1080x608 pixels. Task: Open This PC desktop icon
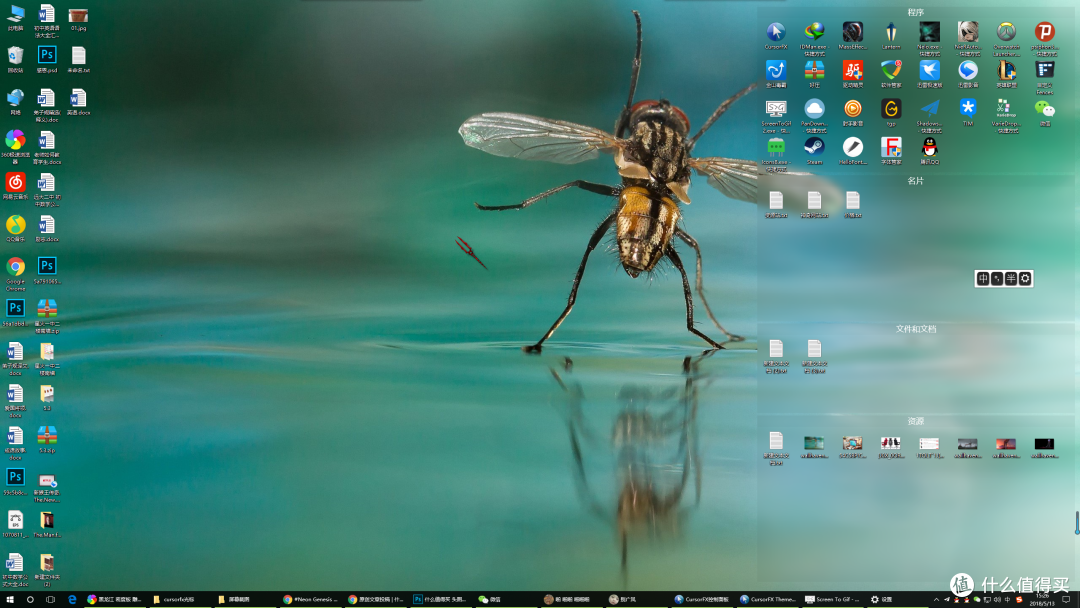pyautogui.click(x=15, y=14)
